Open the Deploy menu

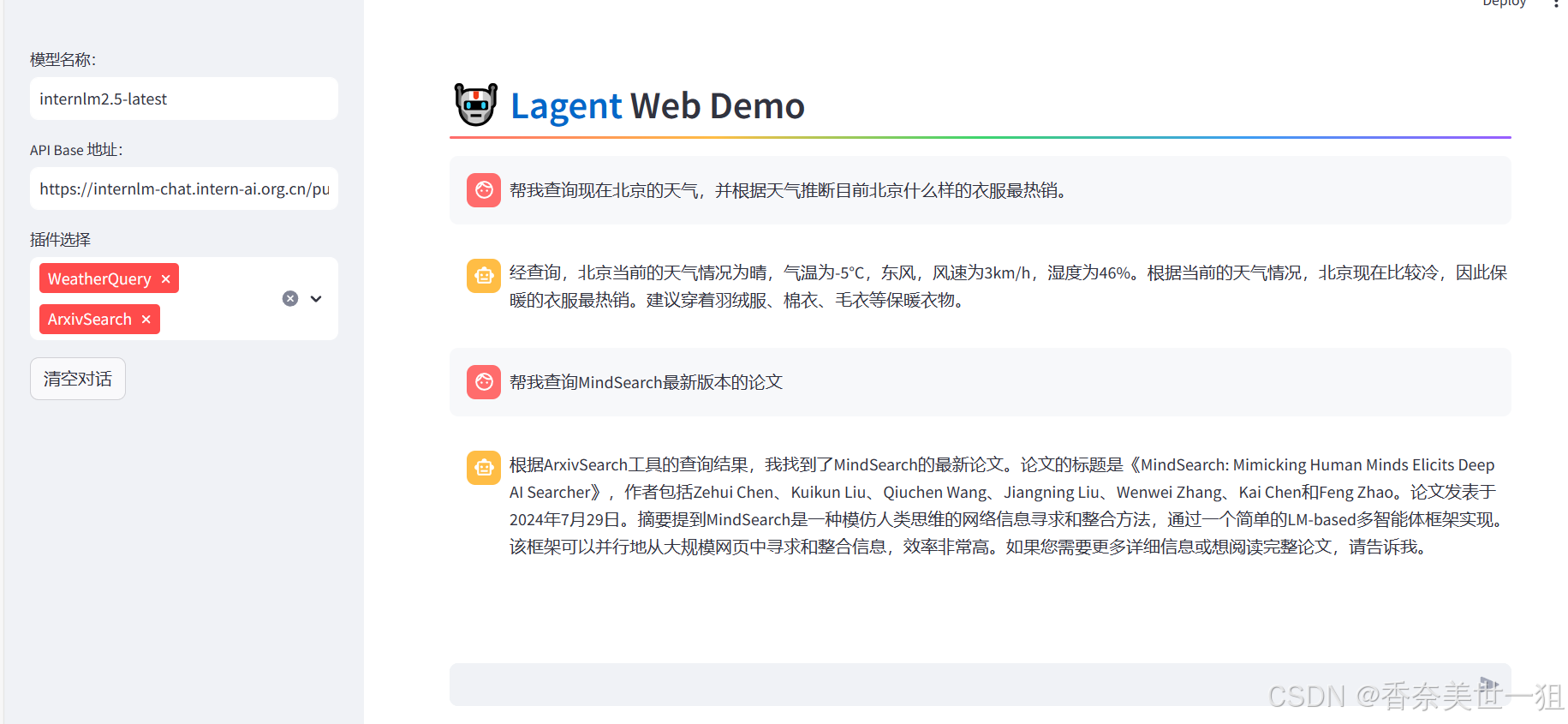click(x=1505, y=3)
